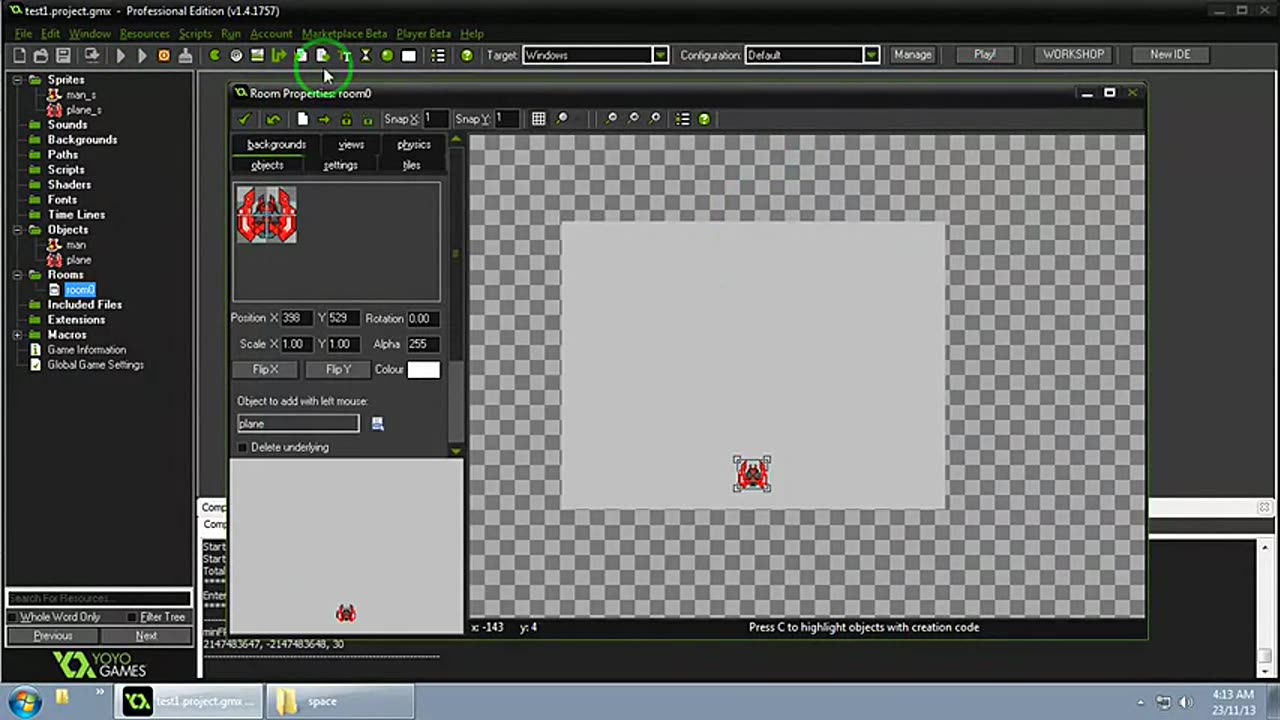
Task: Click the Manage button
Action: point(912,55)
